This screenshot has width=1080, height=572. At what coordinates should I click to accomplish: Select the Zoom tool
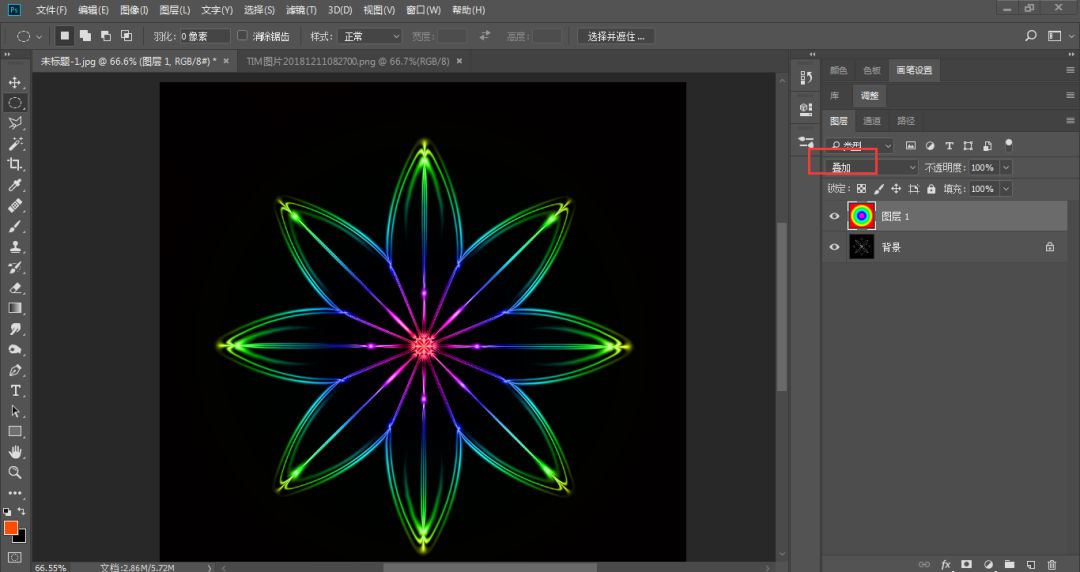[x=14, y=473]
